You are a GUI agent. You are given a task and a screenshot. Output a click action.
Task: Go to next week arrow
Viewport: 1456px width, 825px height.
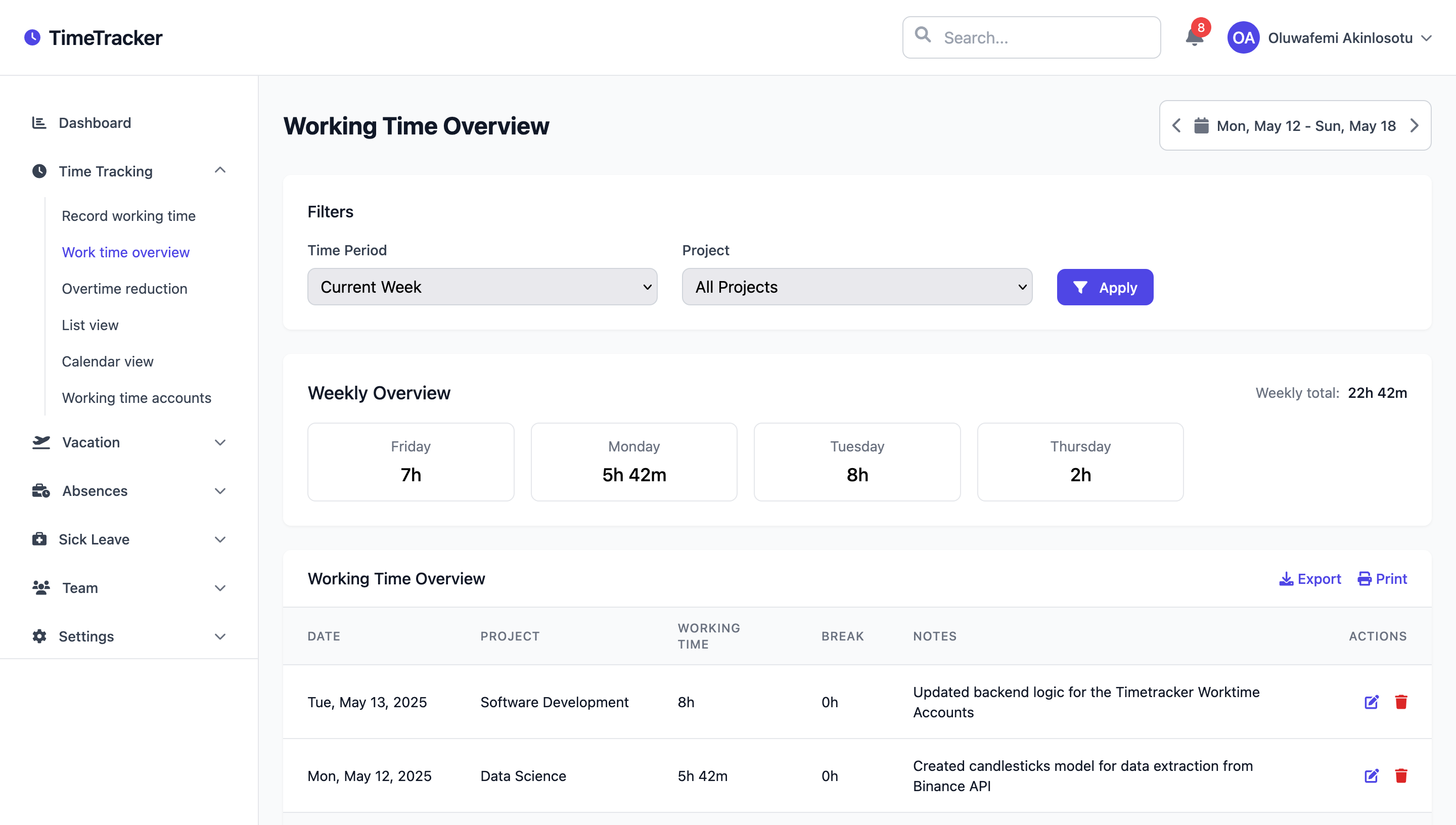(1414, 125)
